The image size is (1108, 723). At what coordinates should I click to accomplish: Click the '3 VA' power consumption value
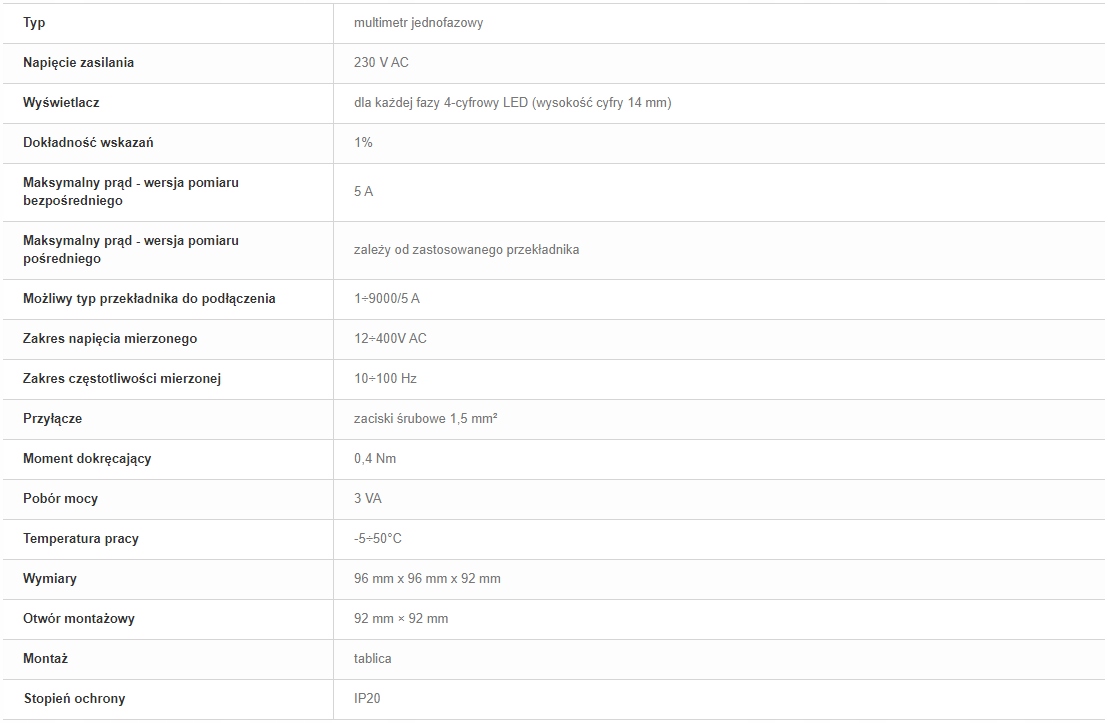click(x=367, y=498)
